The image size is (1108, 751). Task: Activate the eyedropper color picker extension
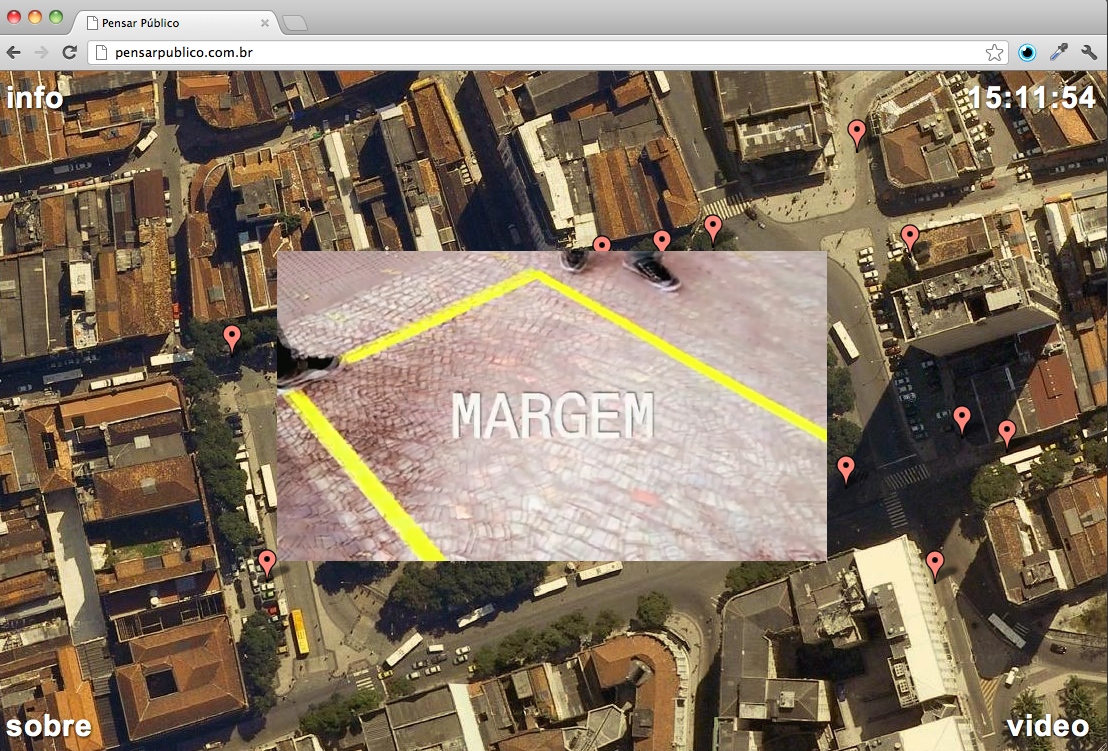1059,52
